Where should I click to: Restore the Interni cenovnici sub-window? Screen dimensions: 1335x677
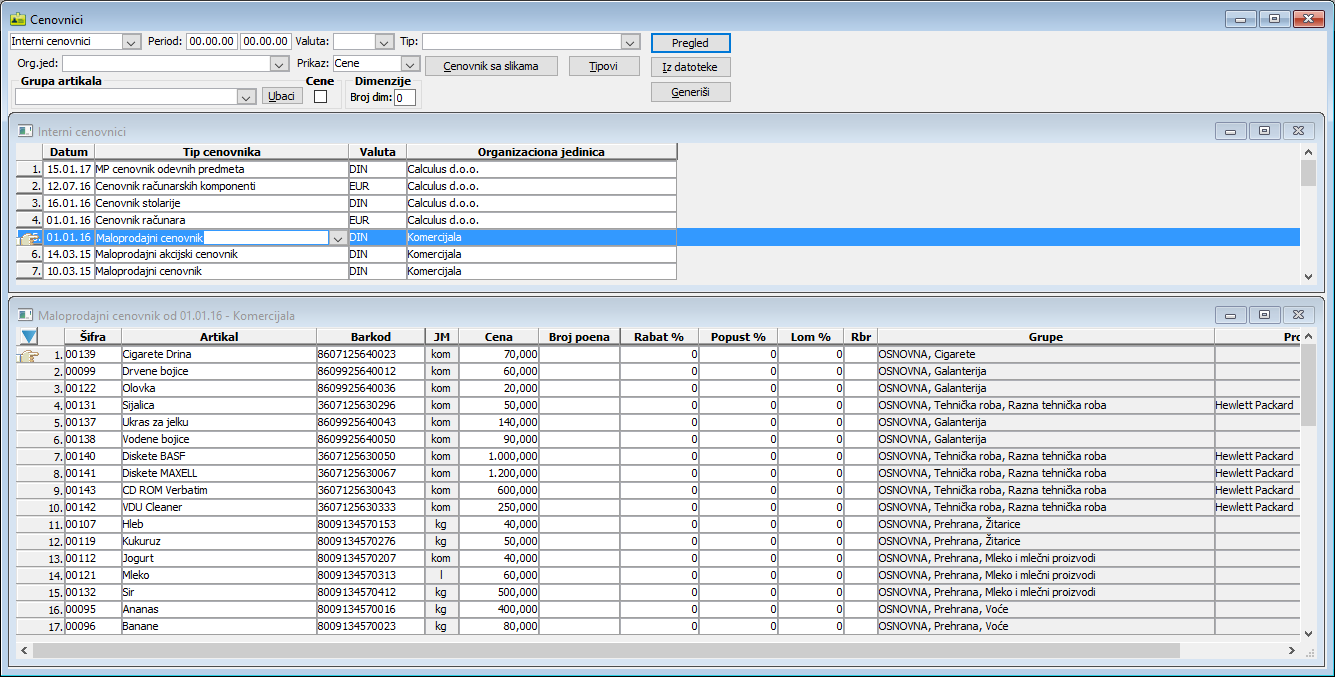pos(1264,131)
